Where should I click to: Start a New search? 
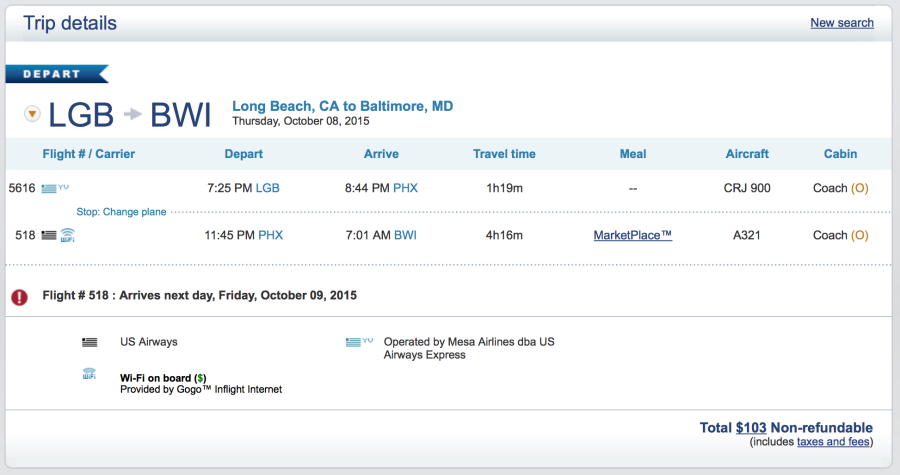pos(842,23)
